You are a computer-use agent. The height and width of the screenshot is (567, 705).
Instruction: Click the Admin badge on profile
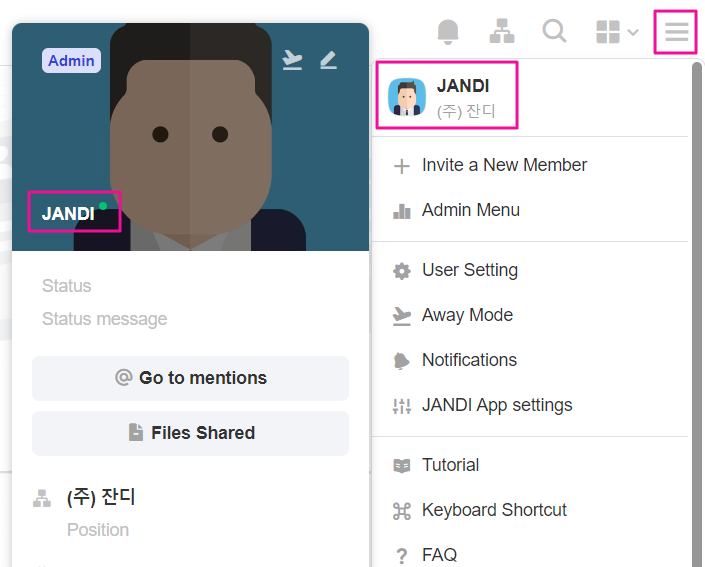[71, 60]
